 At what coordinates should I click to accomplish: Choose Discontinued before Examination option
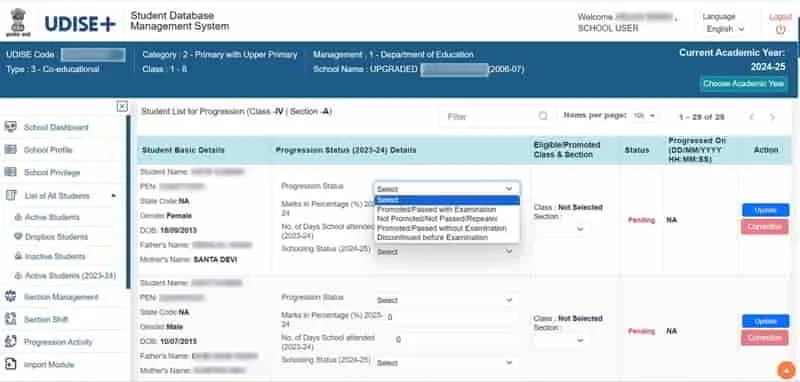pyautogui.click(x=446, y=237)
